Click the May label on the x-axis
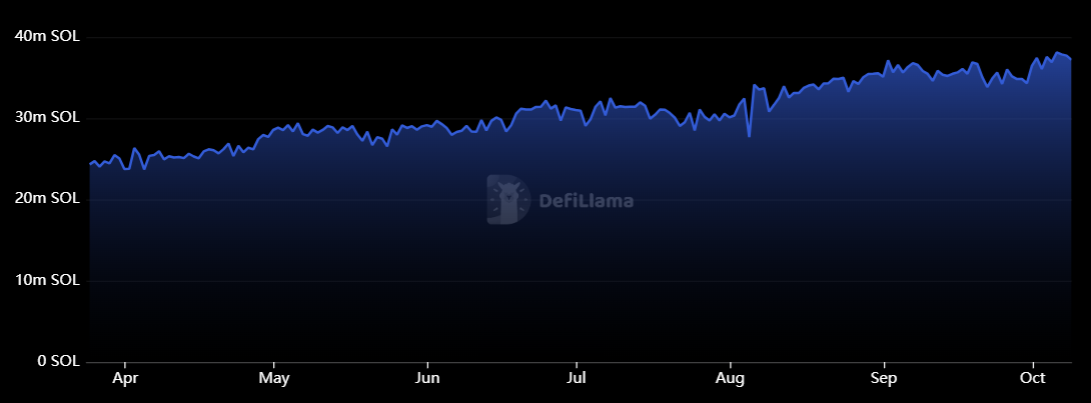 point(274,379)
